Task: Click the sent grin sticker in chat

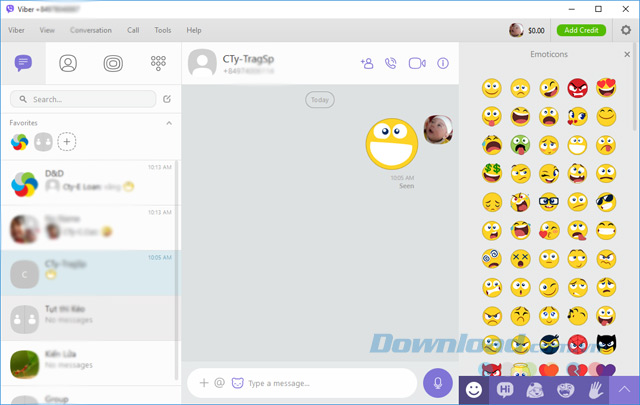Action: 392,144
